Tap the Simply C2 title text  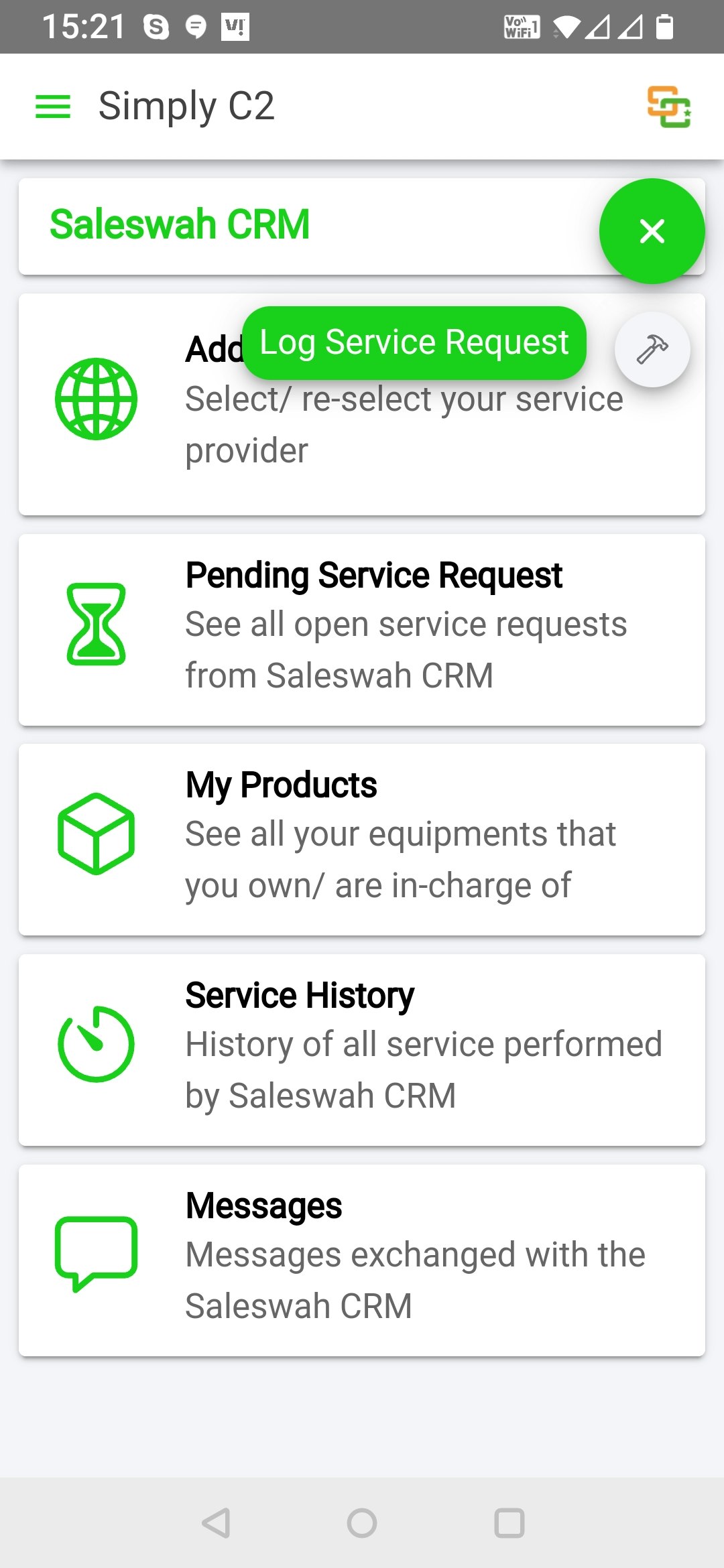coord(186,106)
